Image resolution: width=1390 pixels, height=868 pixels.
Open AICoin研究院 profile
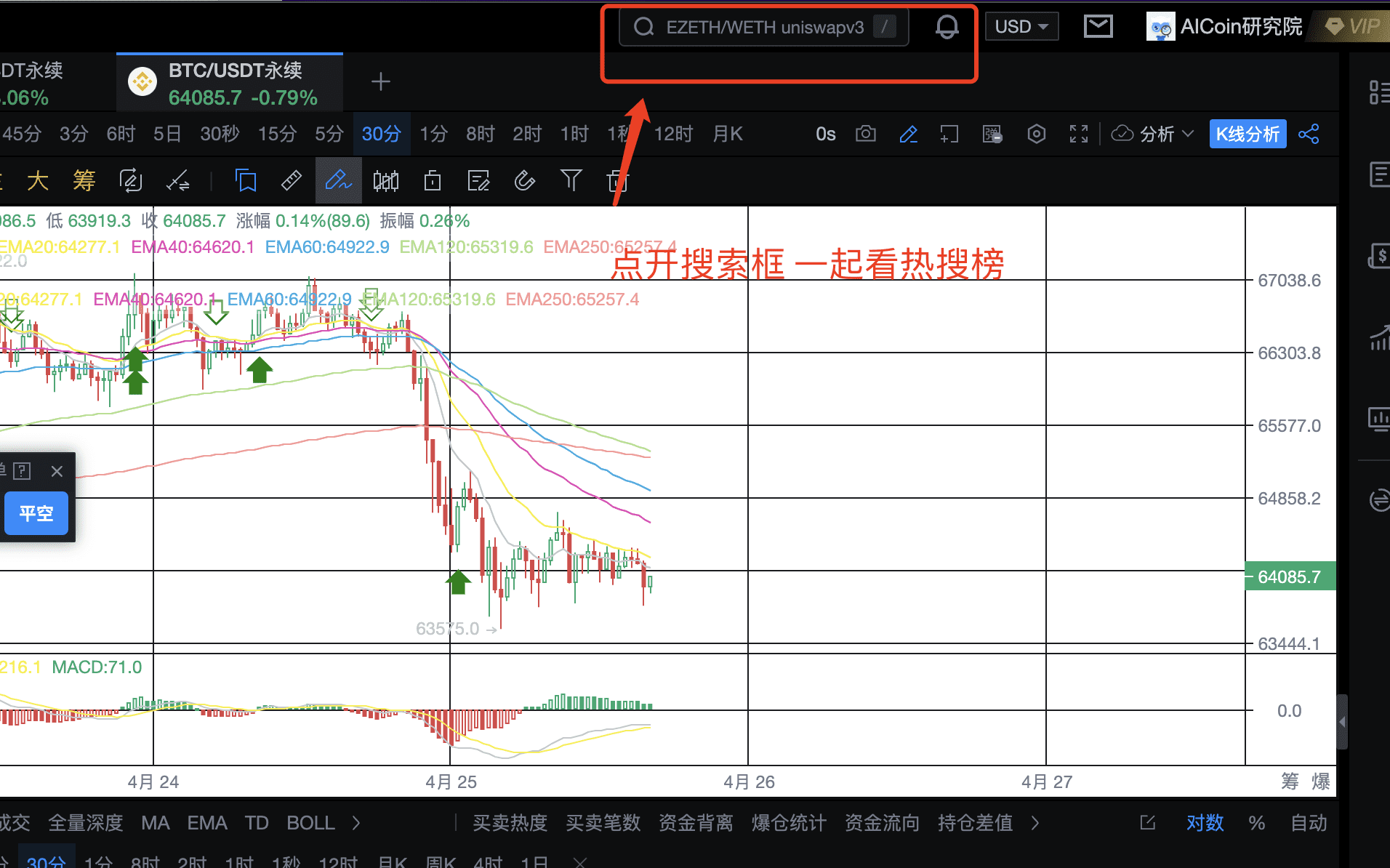click(x=1225, y=27)
